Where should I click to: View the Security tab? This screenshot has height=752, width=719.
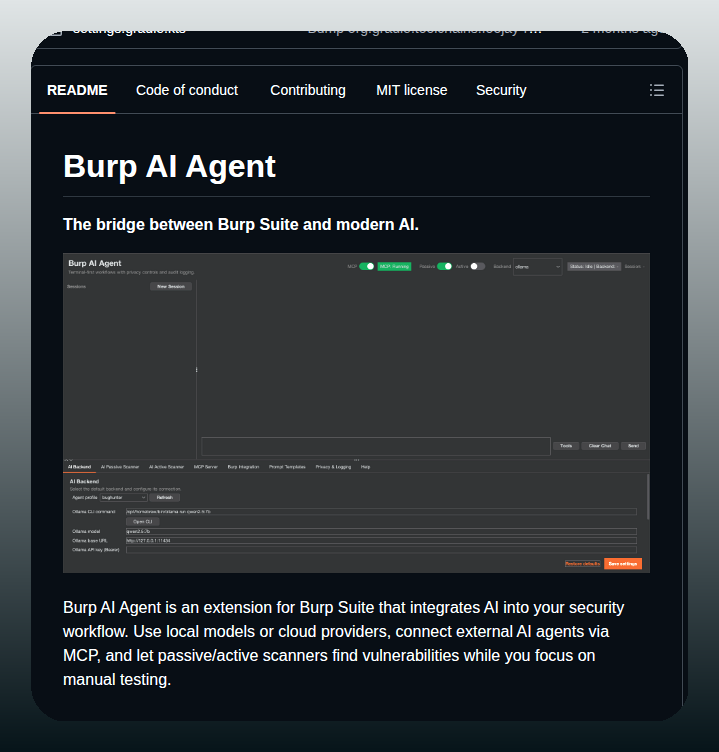tap(501, 90)
